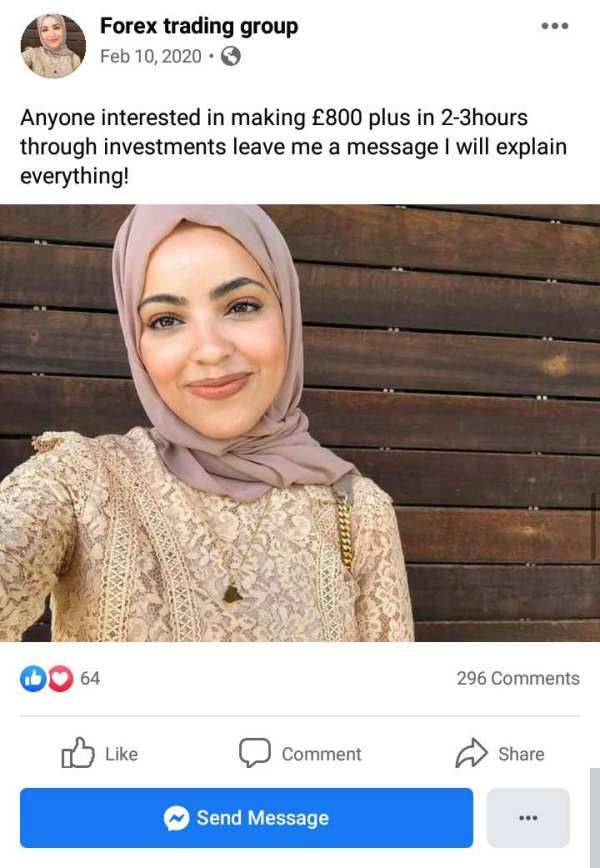Image resolution: width=600 pixels, height=868 pixels.
Task: Click the blue thumbs-up reaction icon
Action: pyautogui.click(x=33, y=679)
